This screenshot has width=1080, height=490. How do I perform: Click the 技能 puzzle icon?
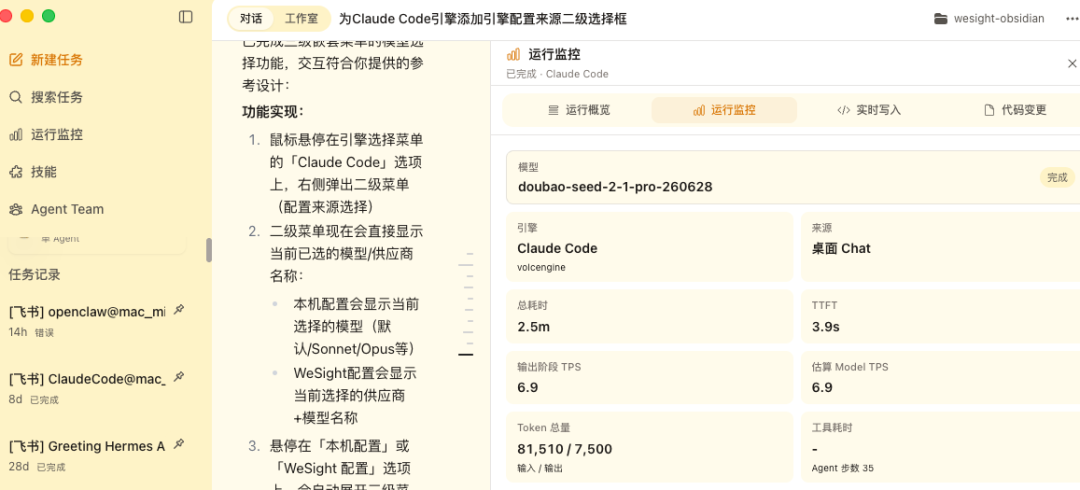tap(16, 172)
